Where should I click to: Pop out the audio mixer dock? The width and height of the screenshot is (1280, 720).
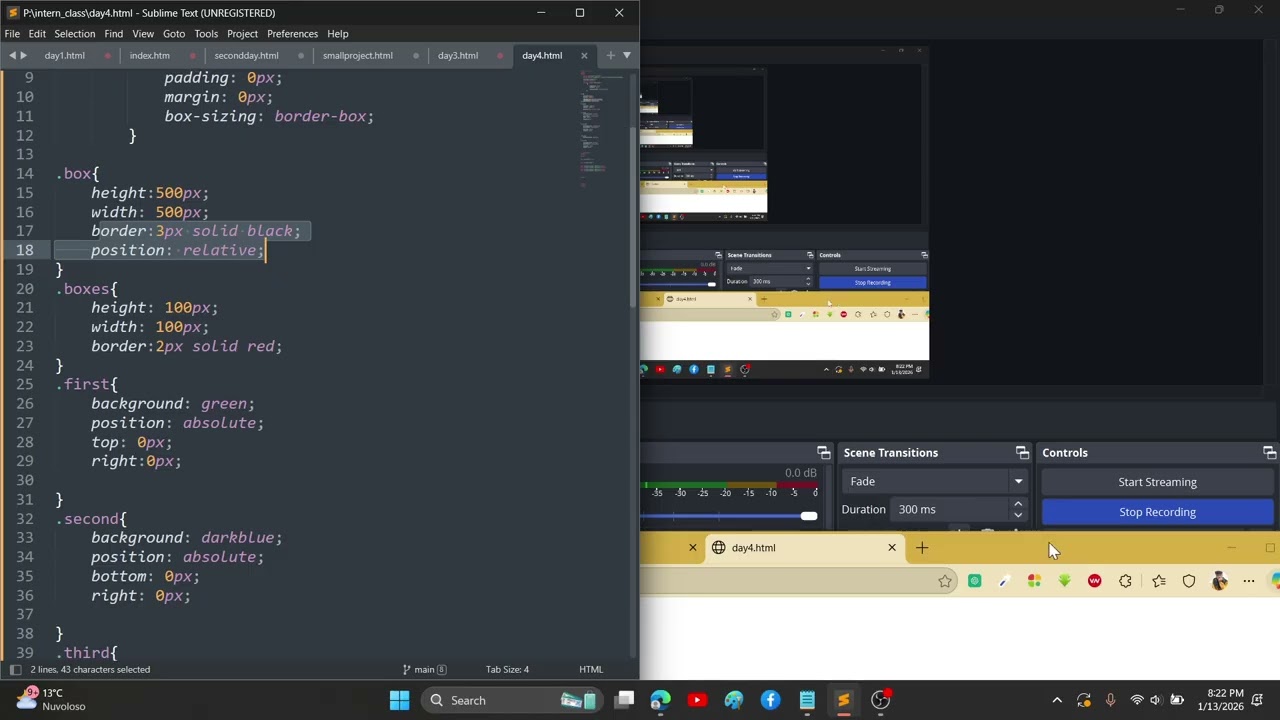point(823,453)
